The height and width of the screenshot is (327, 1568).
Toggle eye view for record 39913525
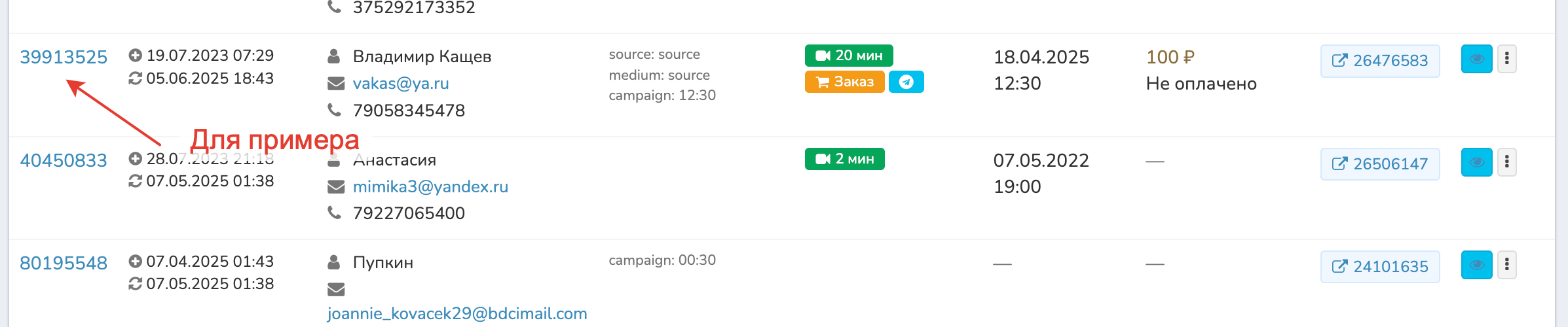point(1476,59)
